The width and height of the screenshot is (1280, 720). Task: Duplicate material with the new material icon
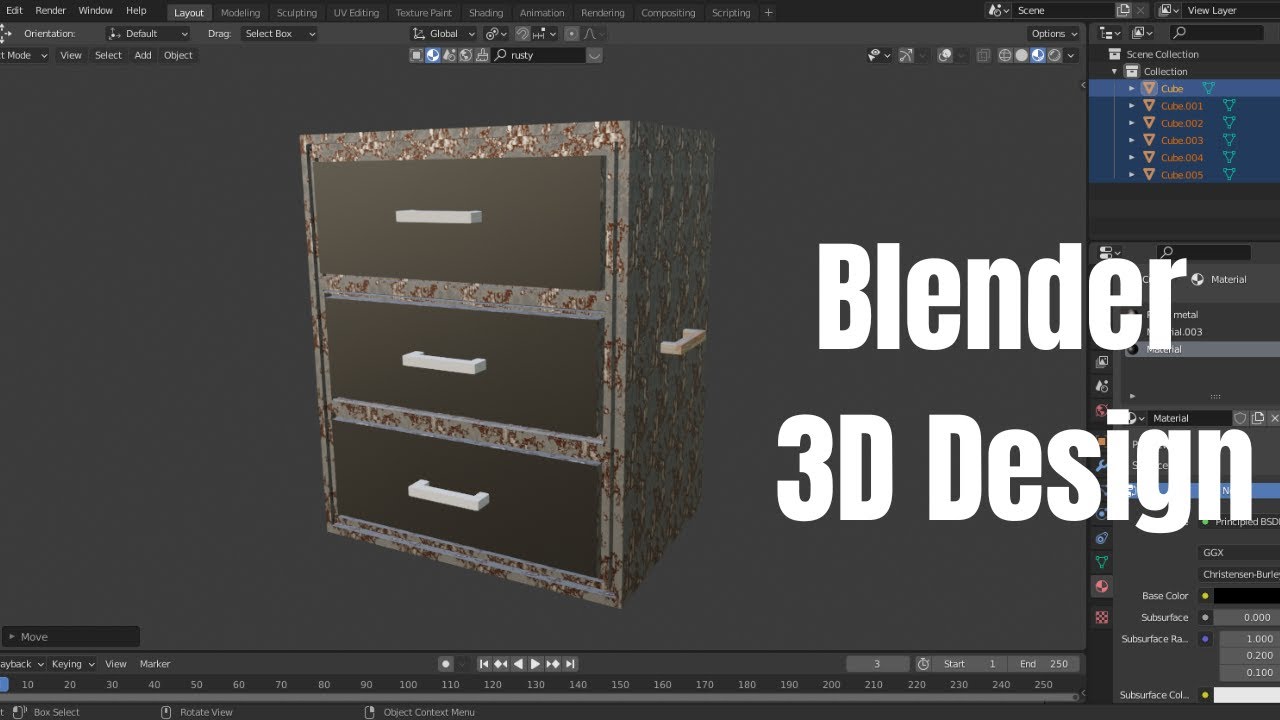click(x=1258, y=418)
